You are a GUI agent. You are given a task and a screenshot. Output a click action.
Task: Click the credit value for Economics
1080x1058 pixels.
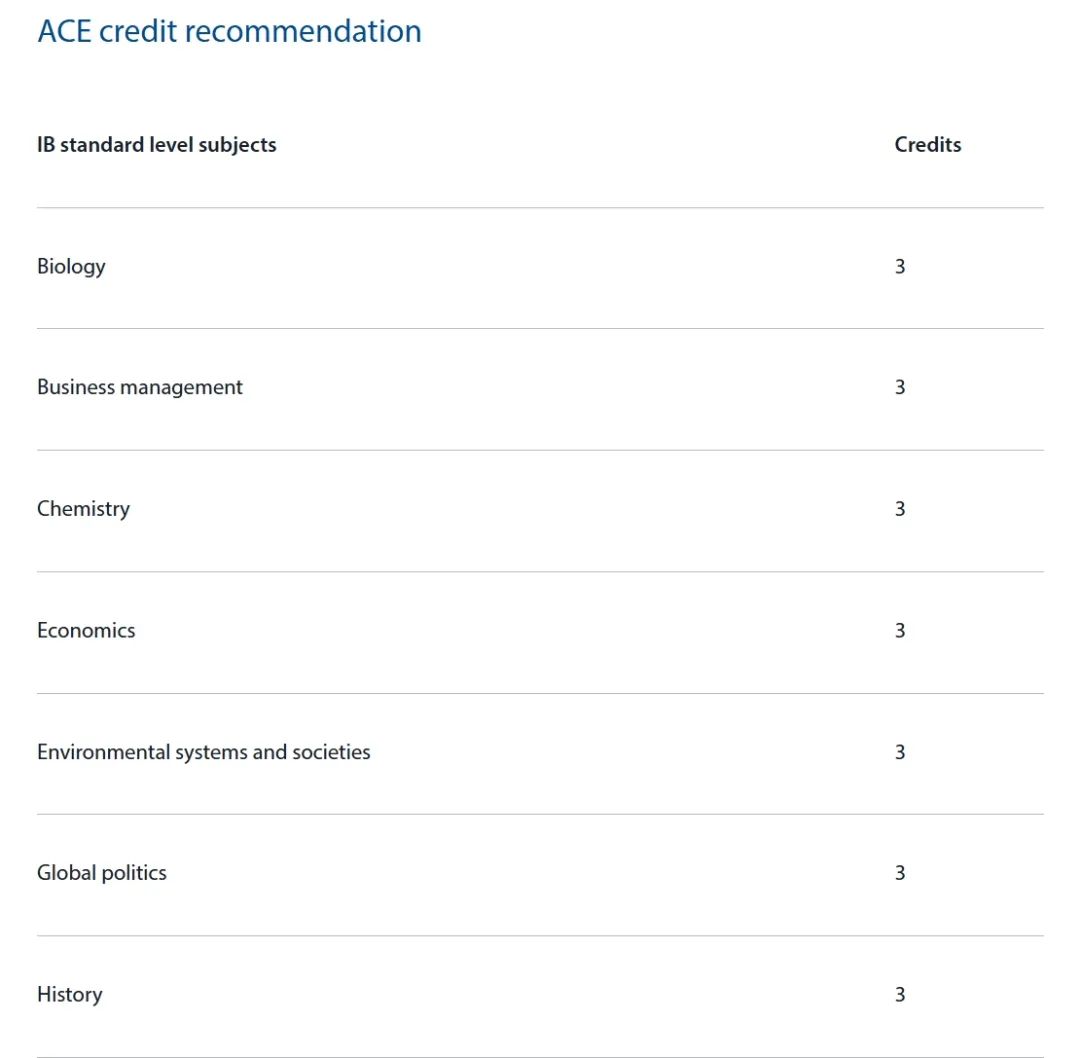pos(900,630)
